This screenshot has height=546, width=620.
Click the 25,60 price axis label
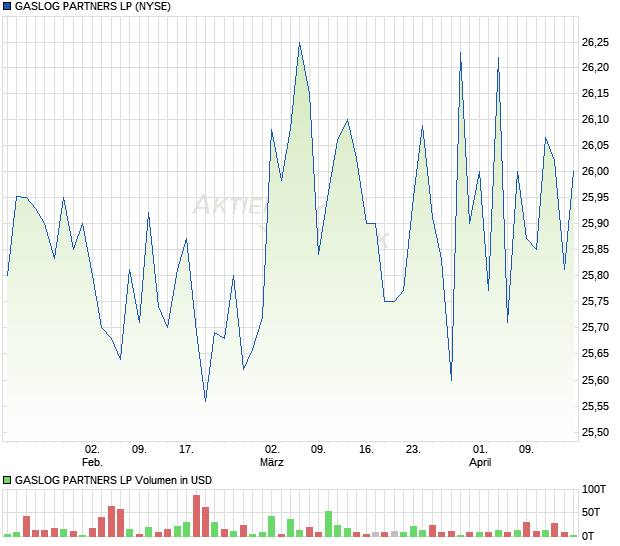pyautogui.click(x=595, y=380)
